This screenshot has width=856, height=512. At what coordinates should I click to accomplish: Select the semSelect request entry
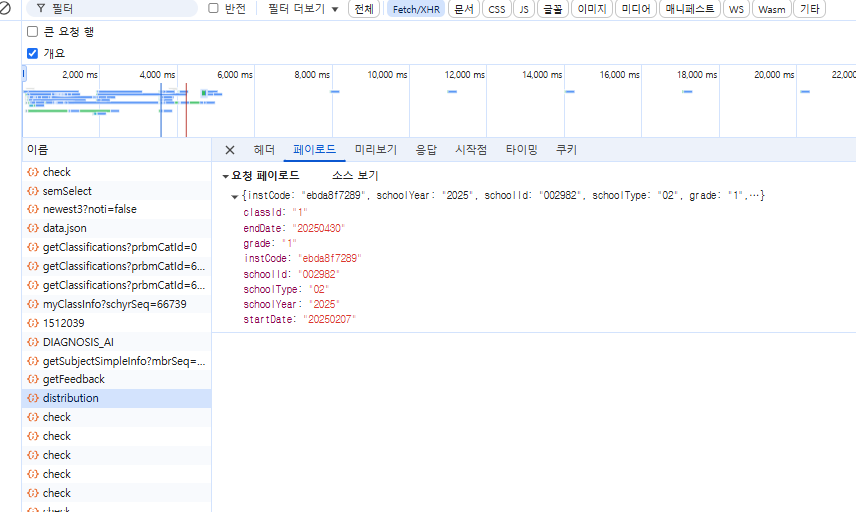67,191
